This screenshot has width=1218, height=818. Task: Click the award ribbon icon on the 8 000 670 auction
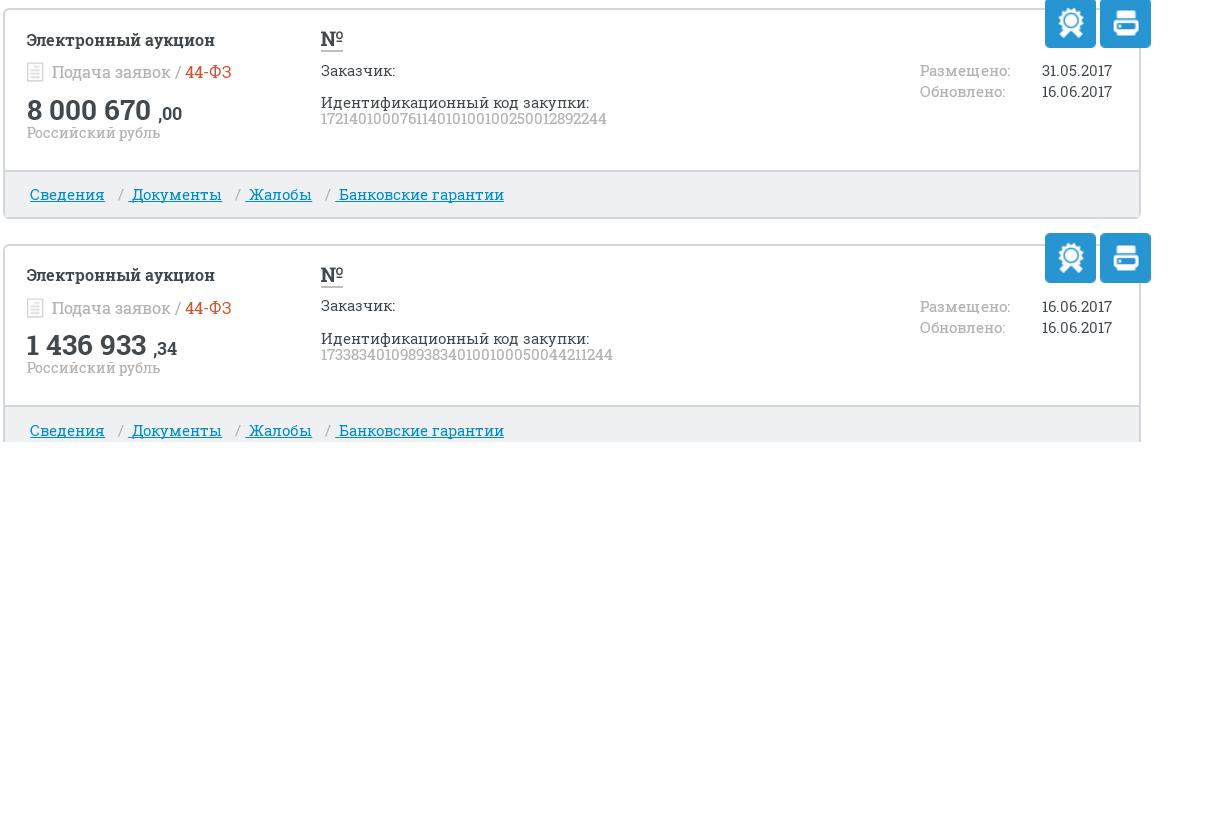[1070, 23]
